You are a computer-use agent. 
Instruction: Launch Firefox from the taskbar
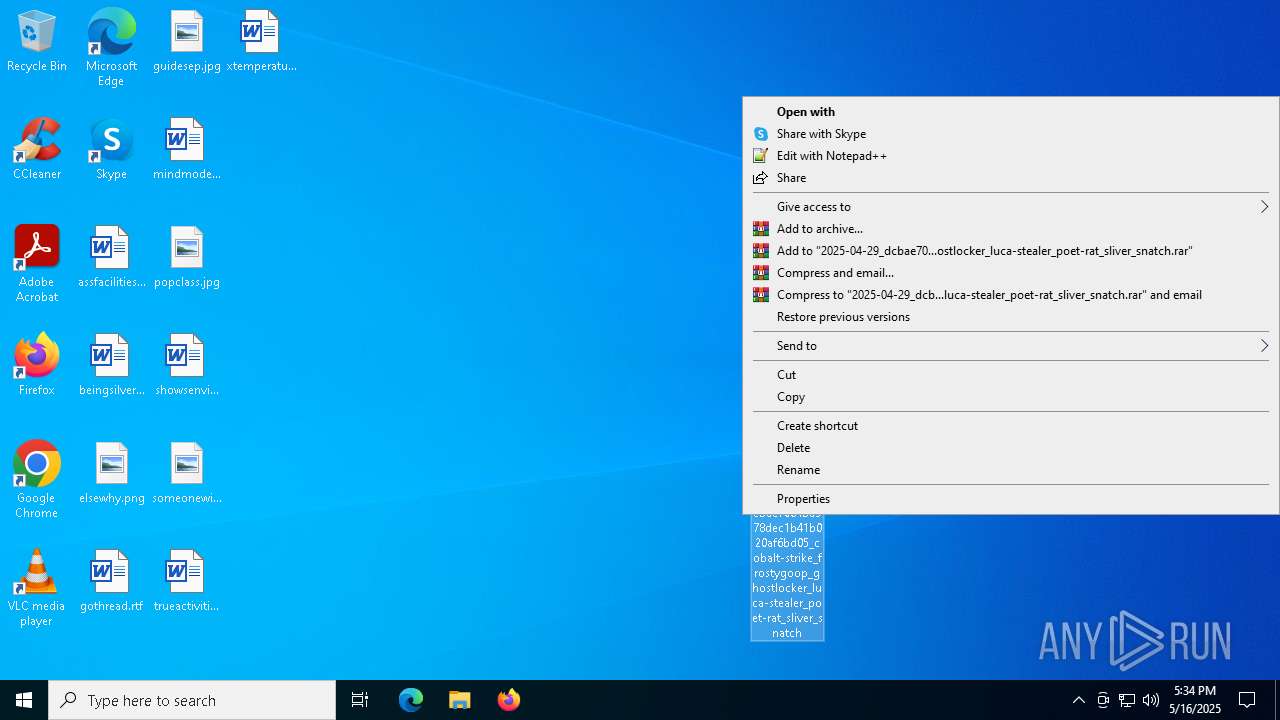click(508, 700)
